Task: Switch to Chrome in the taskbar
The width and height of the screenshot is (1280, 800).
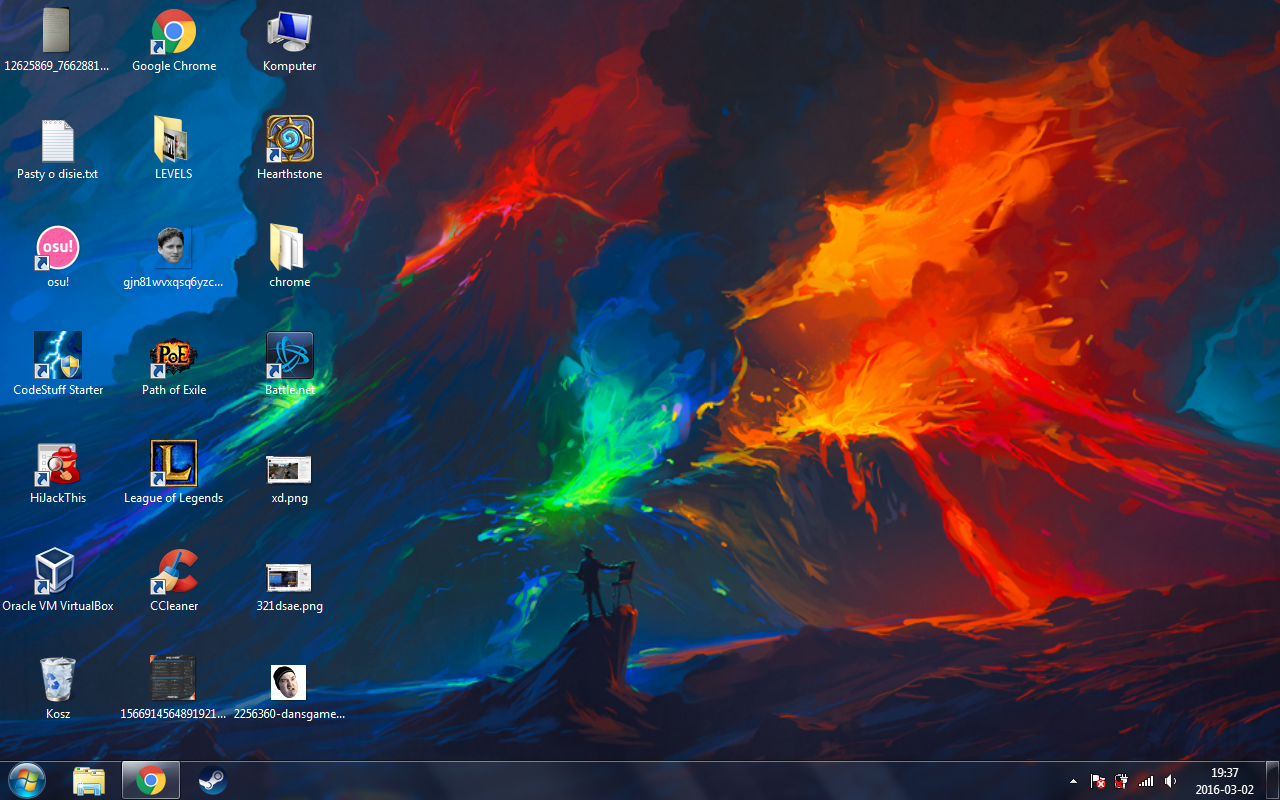Action: [151, 780]
